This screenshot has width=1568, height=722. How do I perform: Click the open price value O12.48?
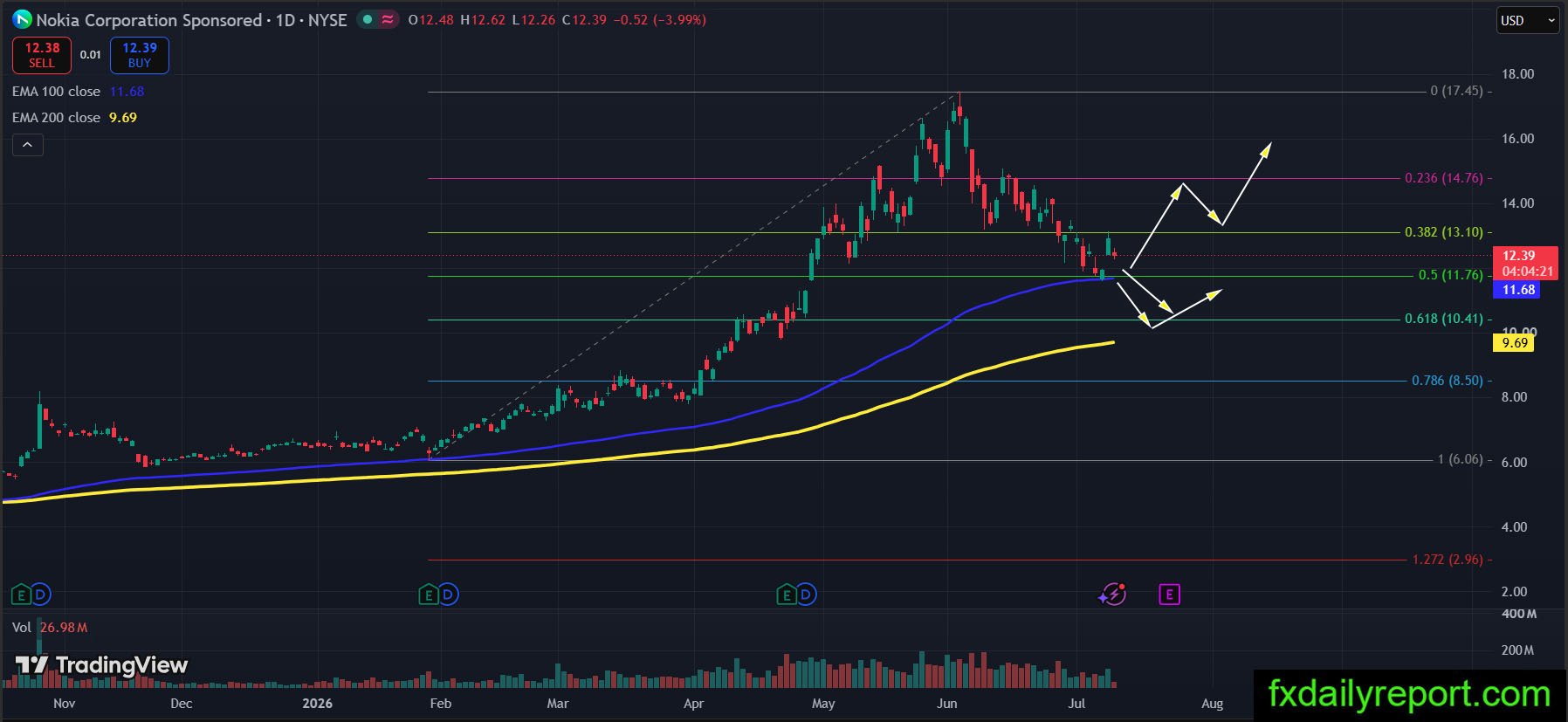click(x=431, y=20)
